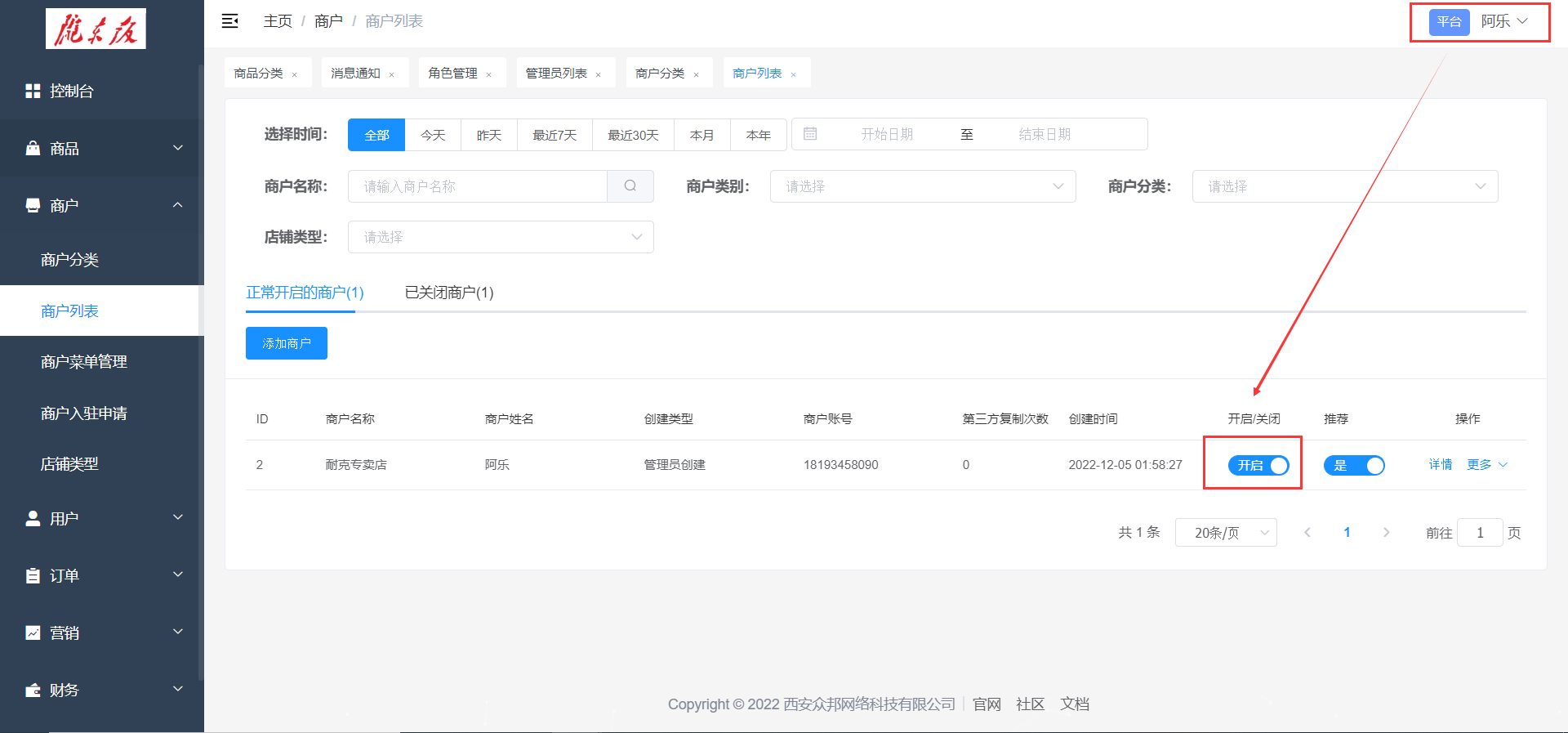Click the 开始日期 date field
1568x733 pixels.
coord(887,134)
